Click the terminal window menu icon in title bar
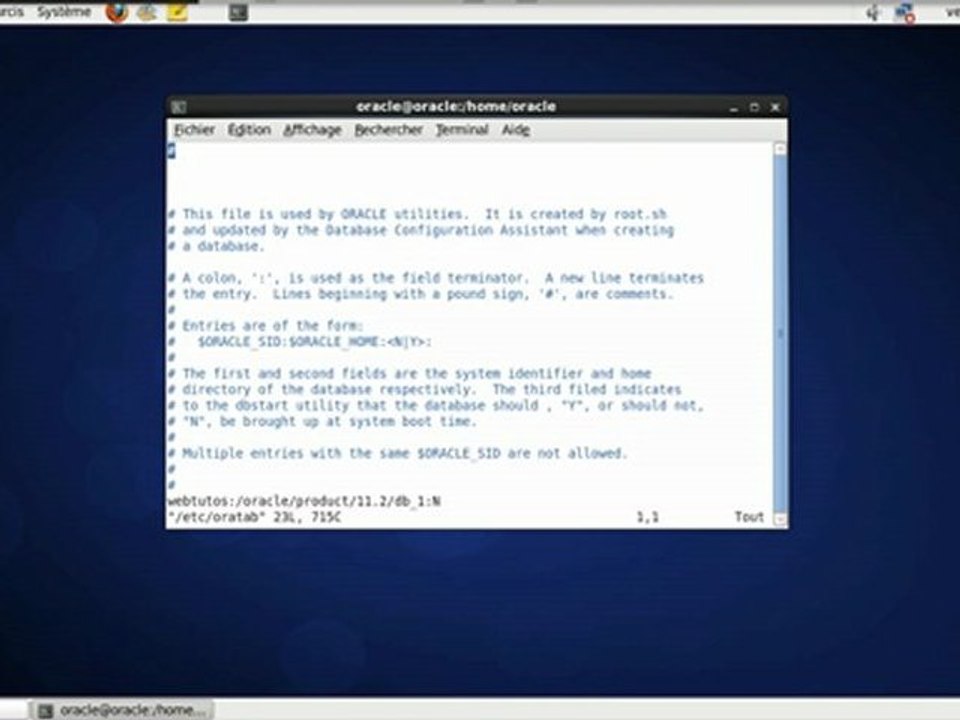Image resolution: width=960 pixels, height=720 pixels. (x=179, y=107)
